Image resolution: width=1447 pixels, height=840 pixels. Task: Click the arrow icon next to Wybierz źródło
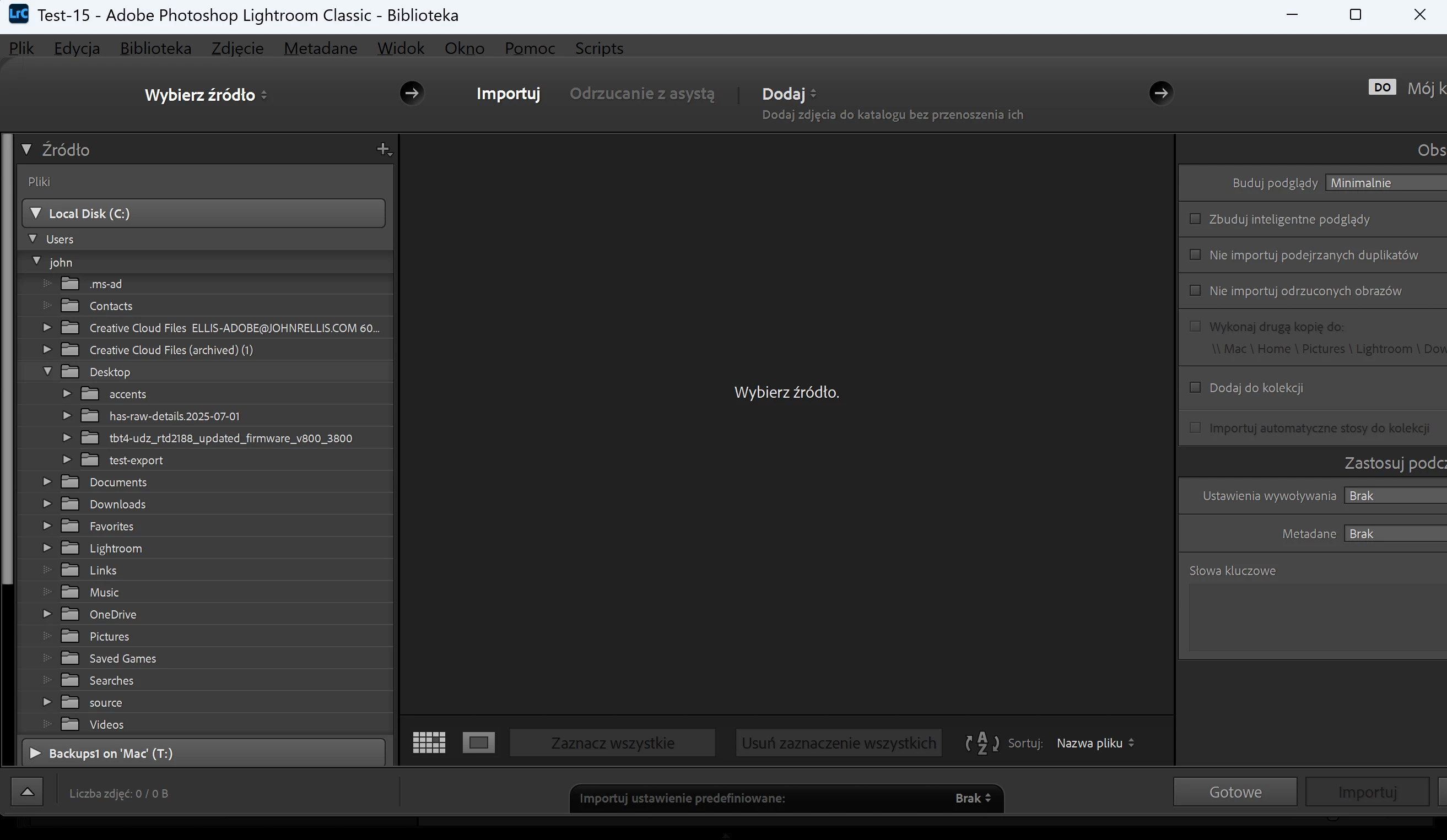412,93
